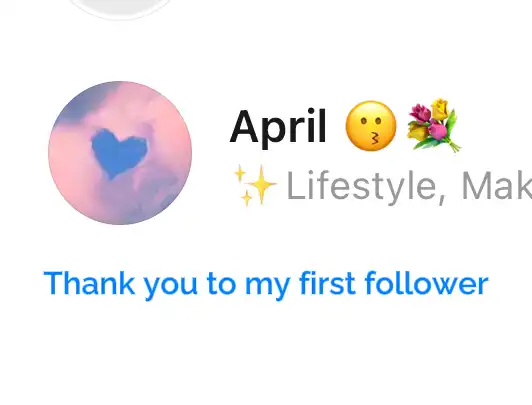Click the flower bouquet emoji

coord(434,125)
